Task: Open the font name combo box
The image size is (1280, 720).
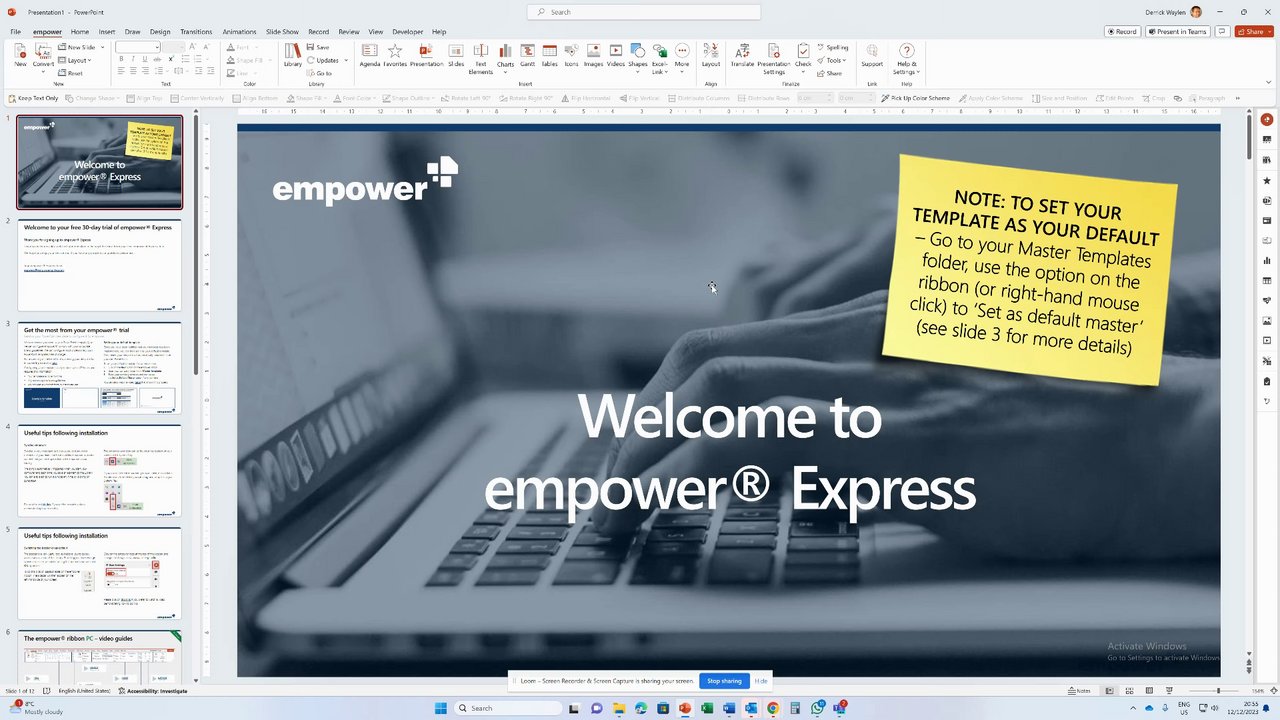Action: click(138, 47)
